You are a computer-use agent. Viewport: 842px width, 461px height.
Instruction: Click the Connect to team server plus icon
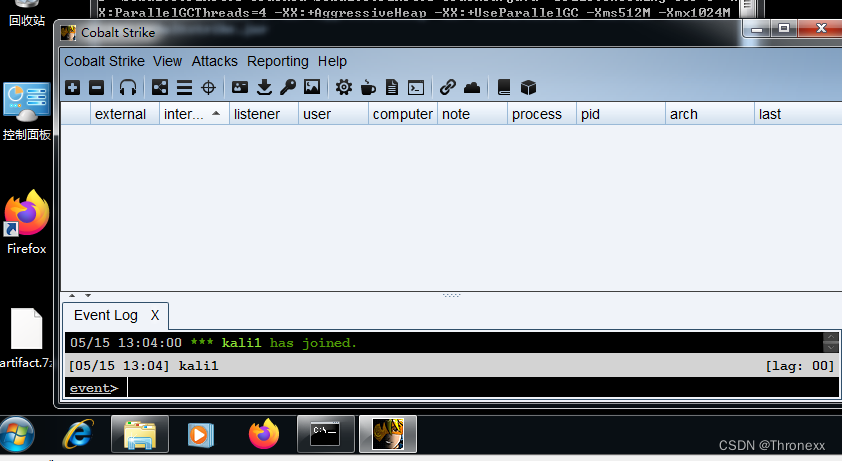click(72, 88)
